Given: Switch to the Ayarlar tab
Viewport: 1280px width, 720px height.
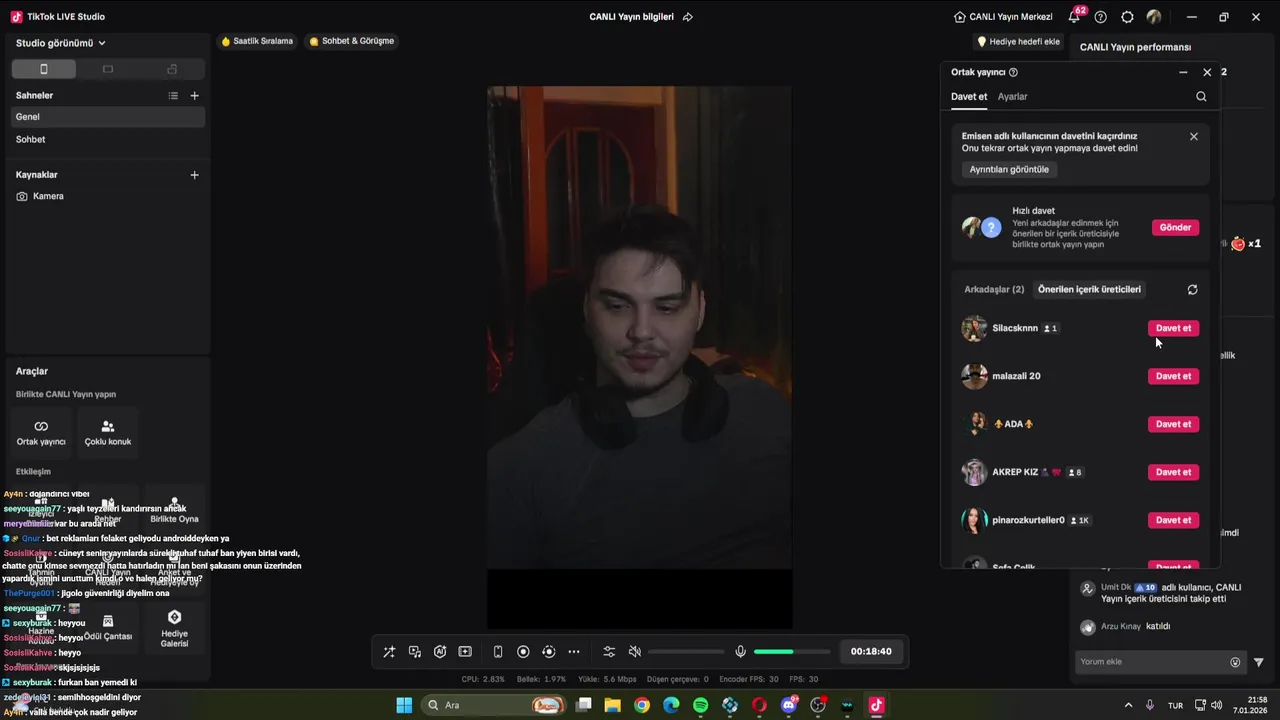Looking at the screenshot, I should (x=1013, y=97).
